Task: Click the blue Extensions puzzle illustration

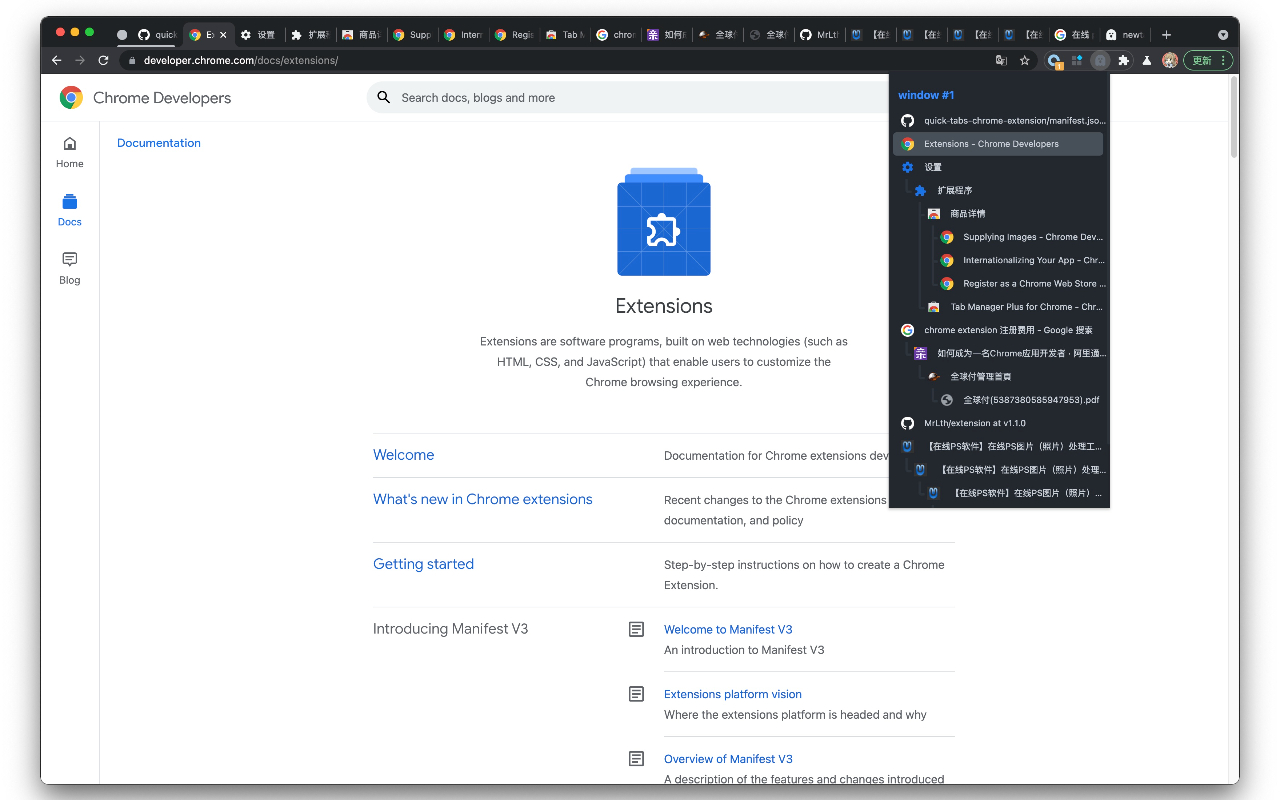Action: coord(664,222)
